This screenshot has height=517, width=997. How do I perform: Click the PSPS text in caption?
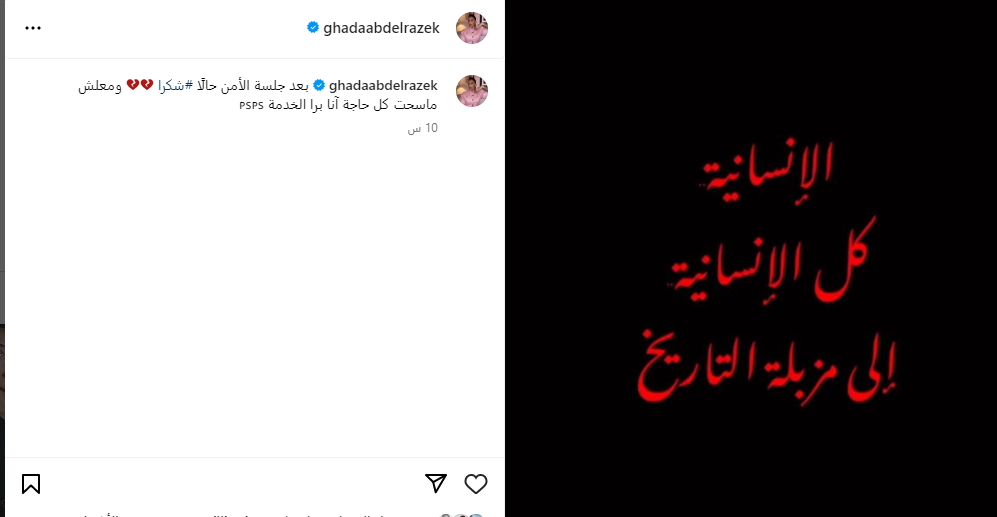252,106
